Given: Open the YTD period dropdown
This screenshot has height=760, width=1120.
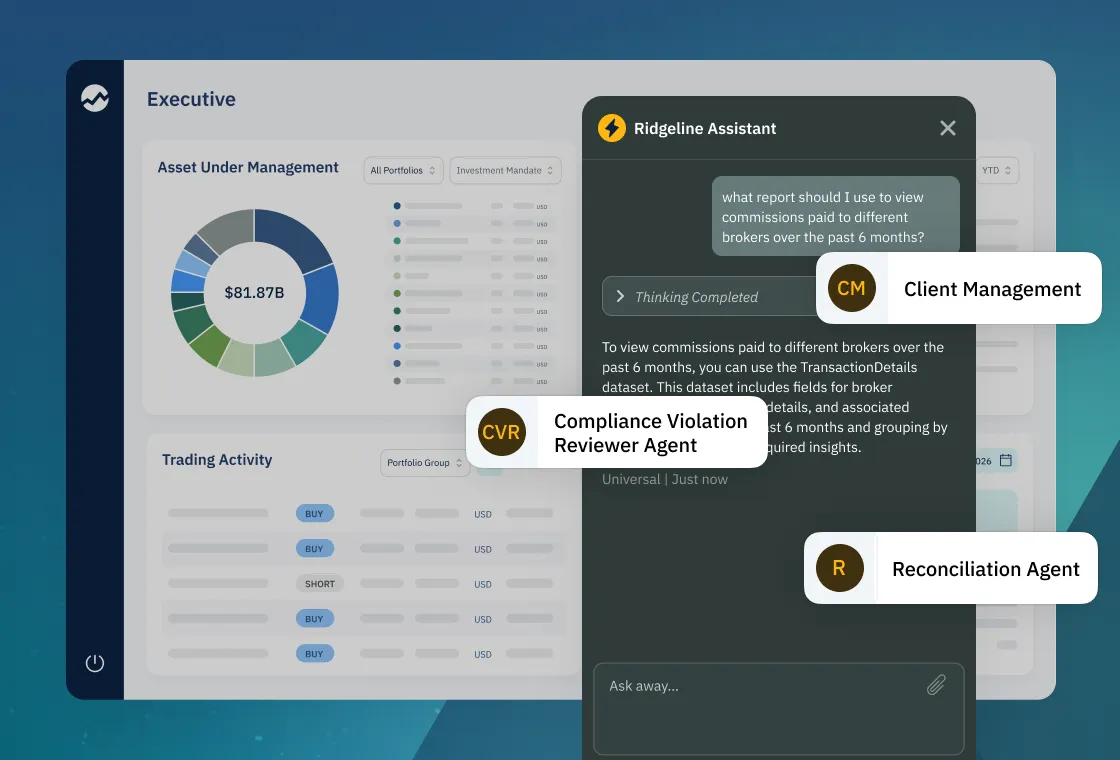Looking at the screenshot, I should (x=996, y=171).
